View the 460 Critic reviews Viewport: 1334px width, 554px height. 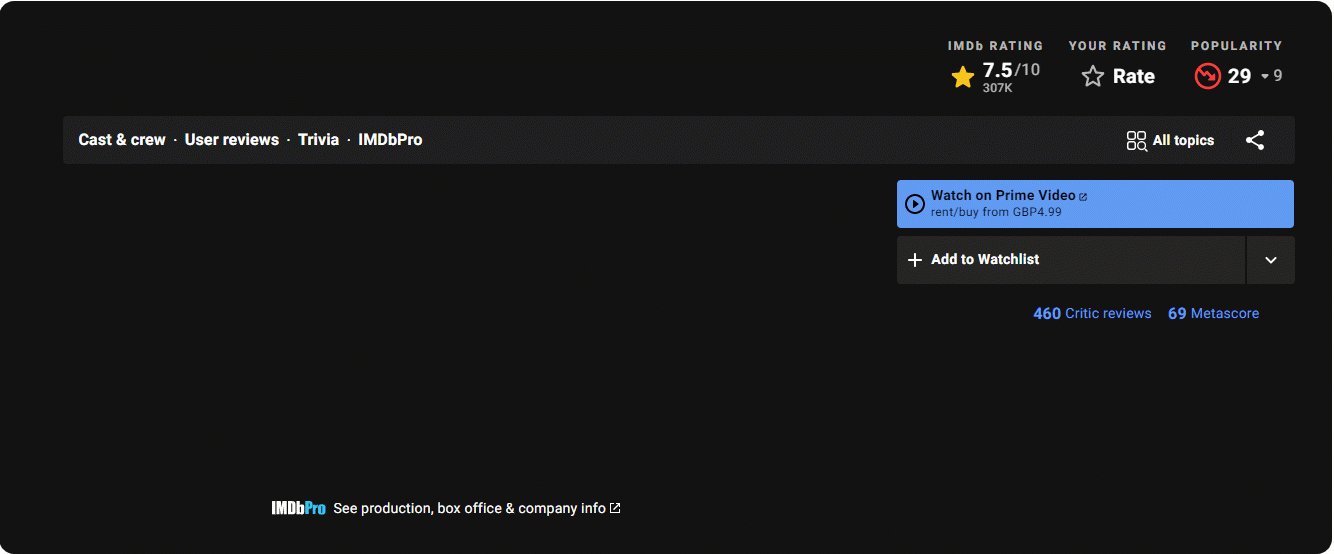tap(1092, 314)
